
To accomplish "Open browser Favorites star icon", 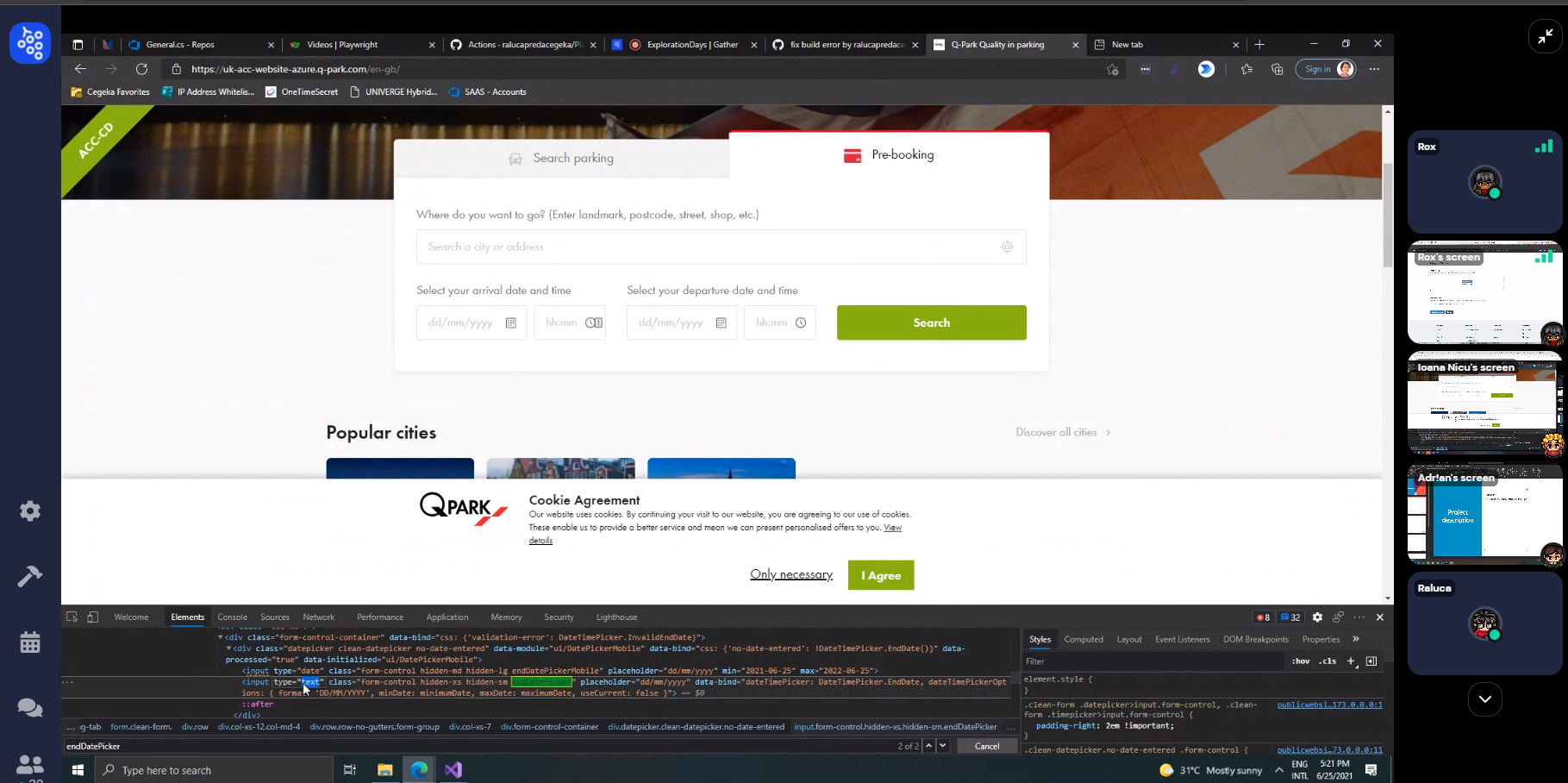I will (x=1246, y=69).
